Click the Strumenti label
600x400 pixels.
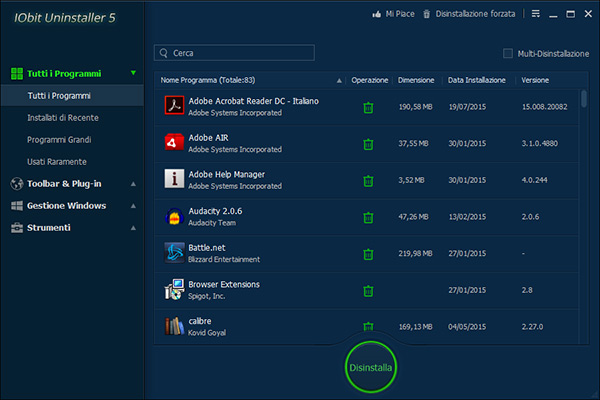(x=49, y=228)
